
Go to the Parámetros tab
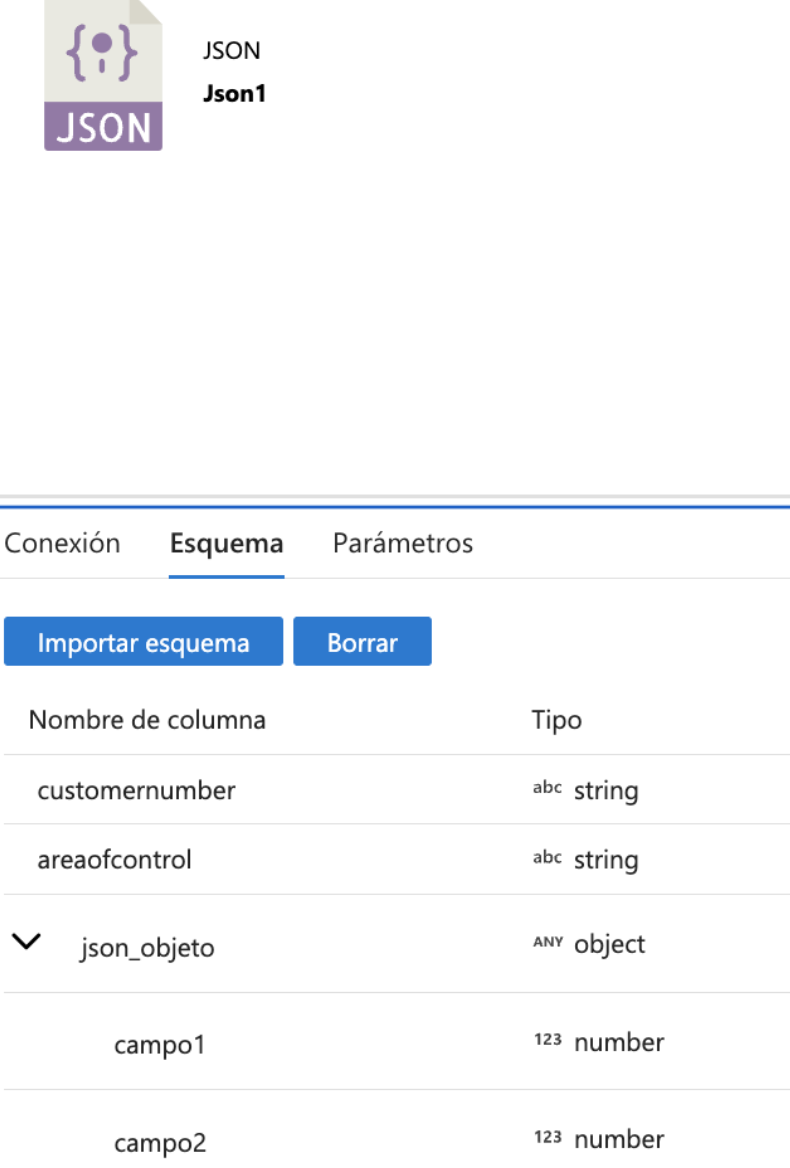(403, 544)
